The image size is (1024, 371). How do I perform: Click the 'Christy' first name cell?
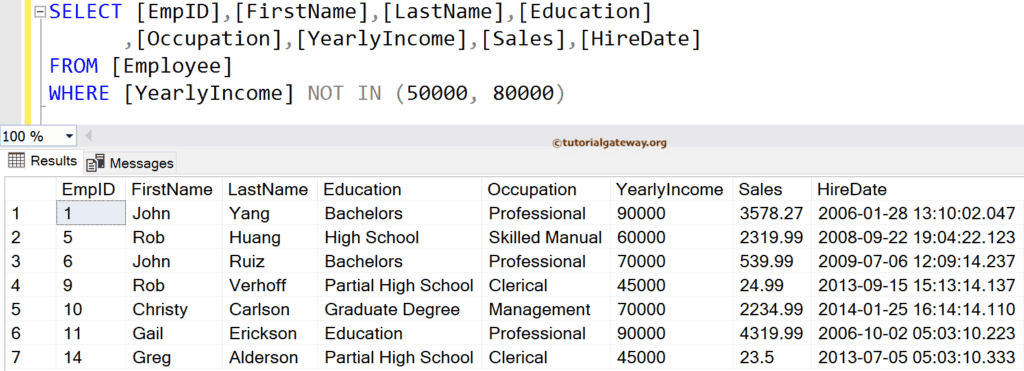pos(174,309)
